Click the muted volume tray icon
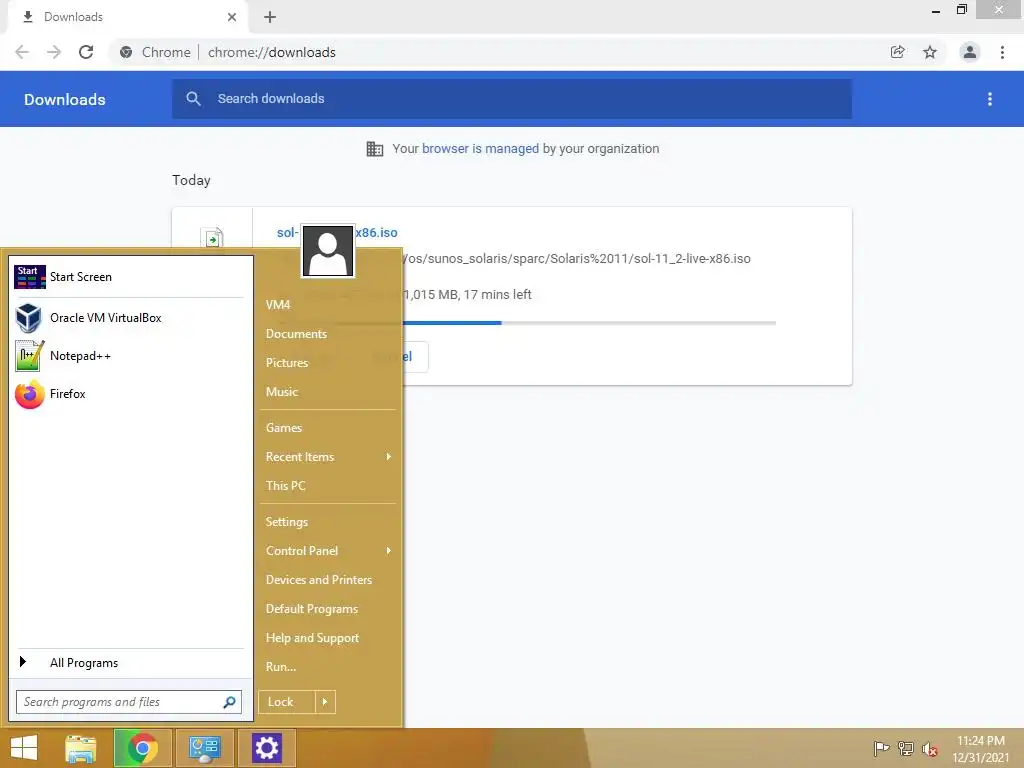Screen dimensions: 1024x768 tap(930, 749)
